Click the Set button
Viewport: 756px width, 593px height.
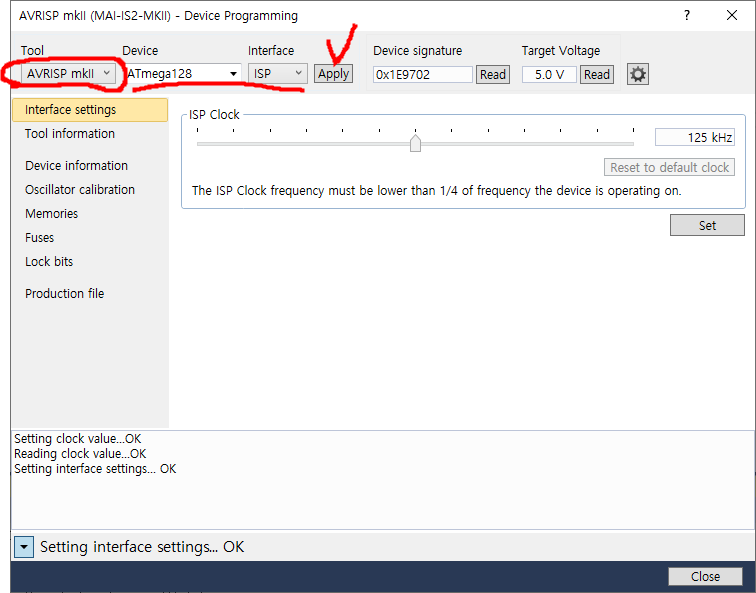(707, 225)
